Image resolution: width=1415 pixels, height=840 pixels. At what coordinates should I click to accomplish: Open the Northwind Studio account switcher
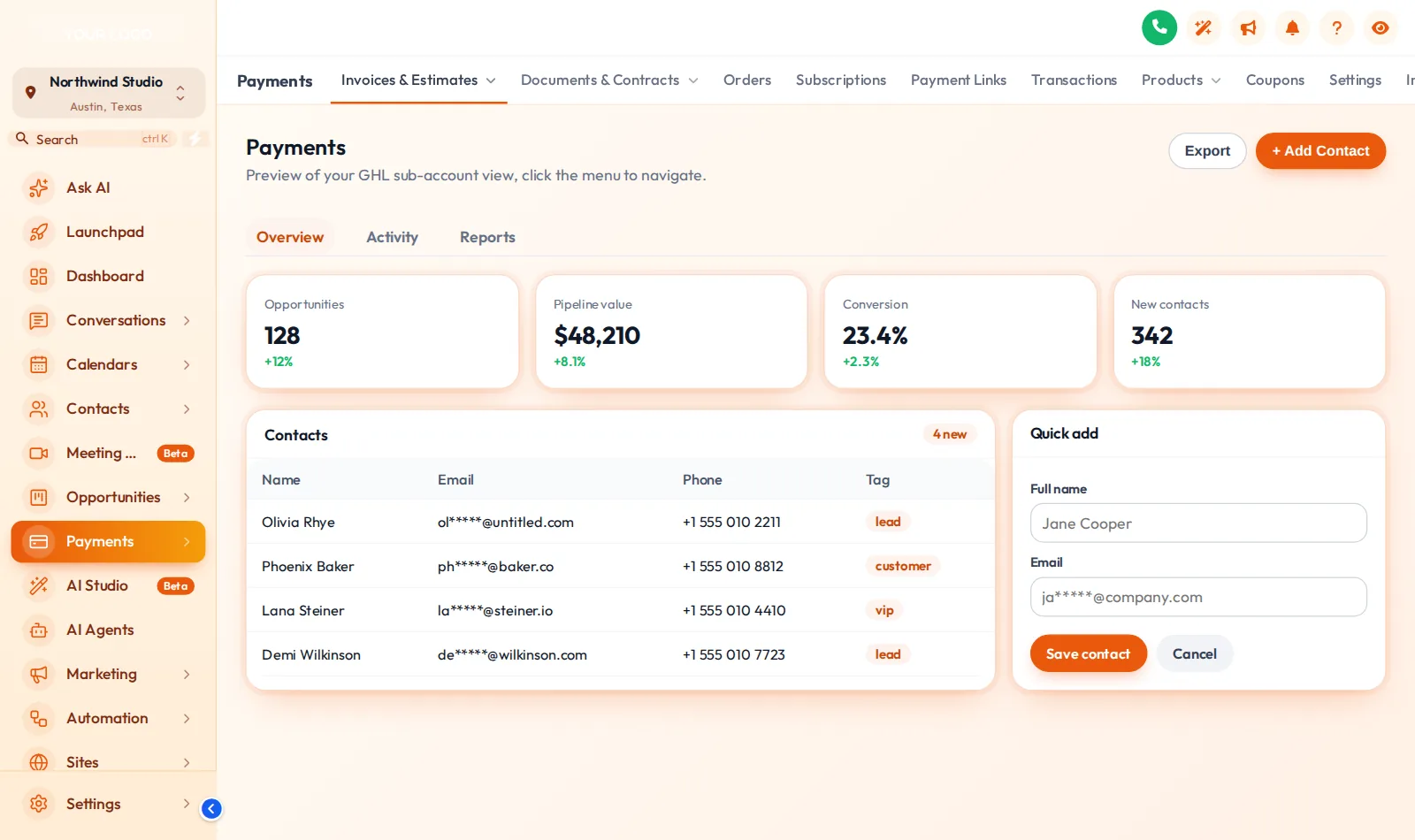109,93
